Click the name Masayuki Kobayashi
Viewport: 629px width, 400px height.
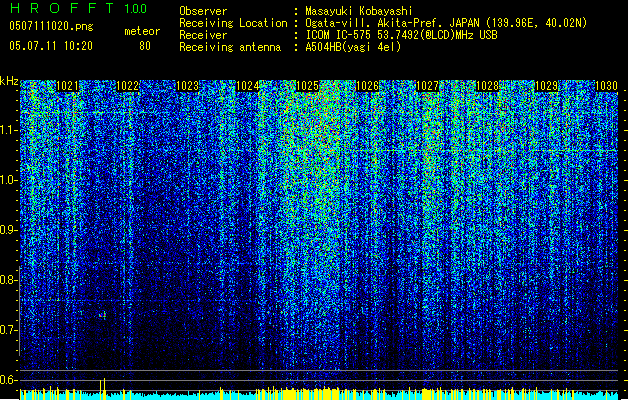tap(359, 11)
